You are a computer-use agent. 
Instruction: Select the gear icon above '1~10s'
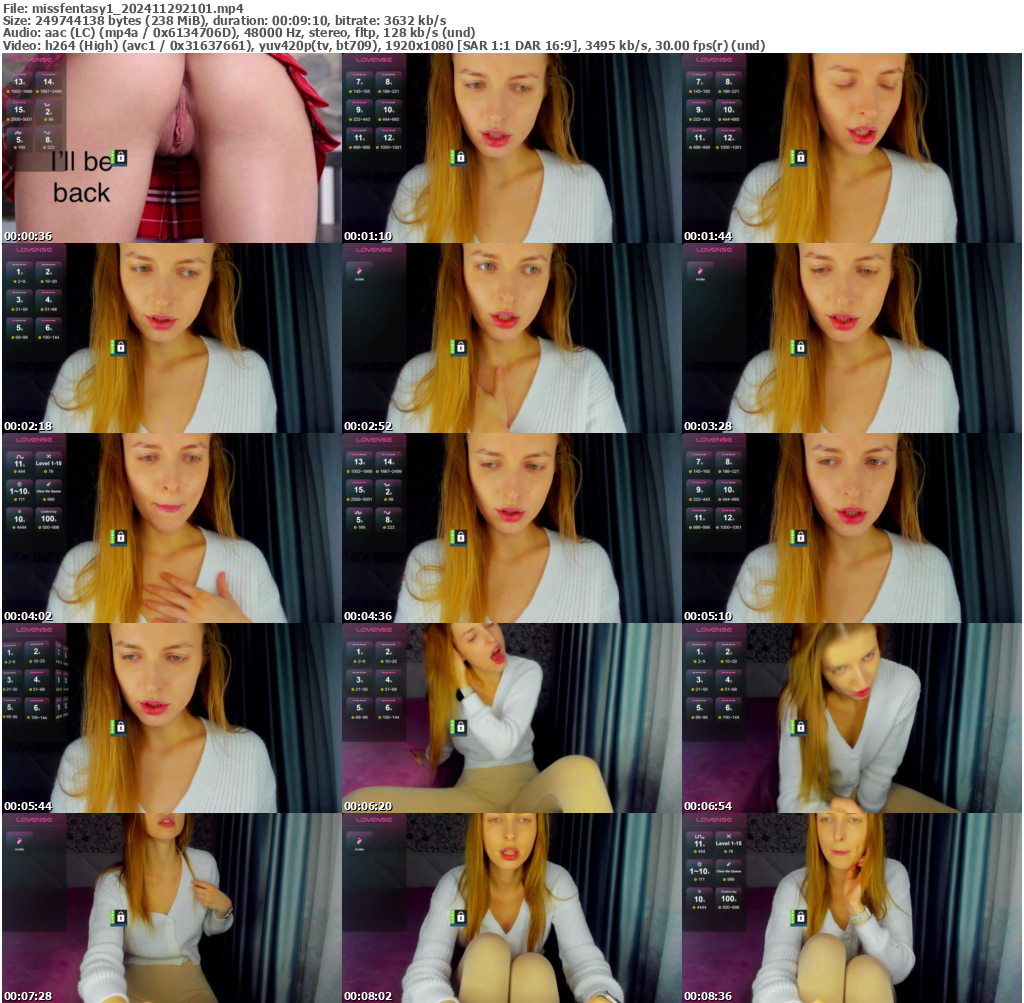pyautogui.click(x=20, y=484)
